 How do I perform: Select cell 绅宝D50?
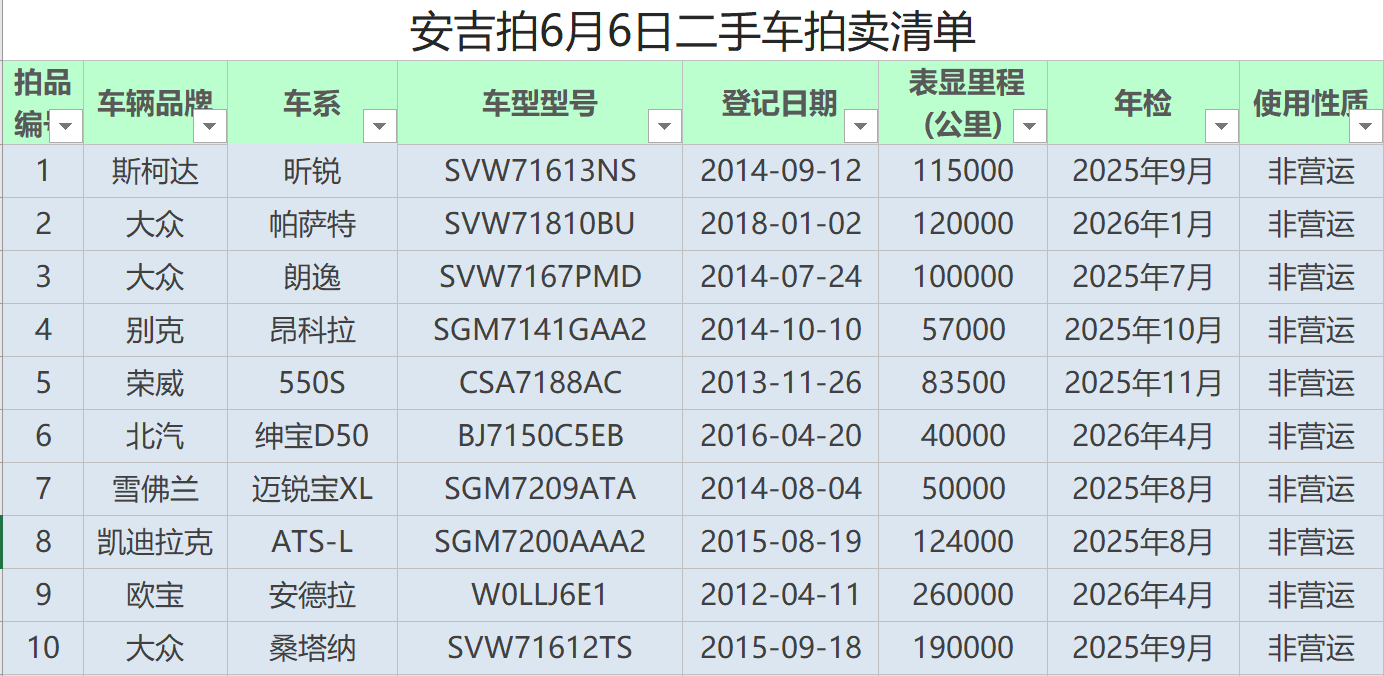tap(312, 436)
